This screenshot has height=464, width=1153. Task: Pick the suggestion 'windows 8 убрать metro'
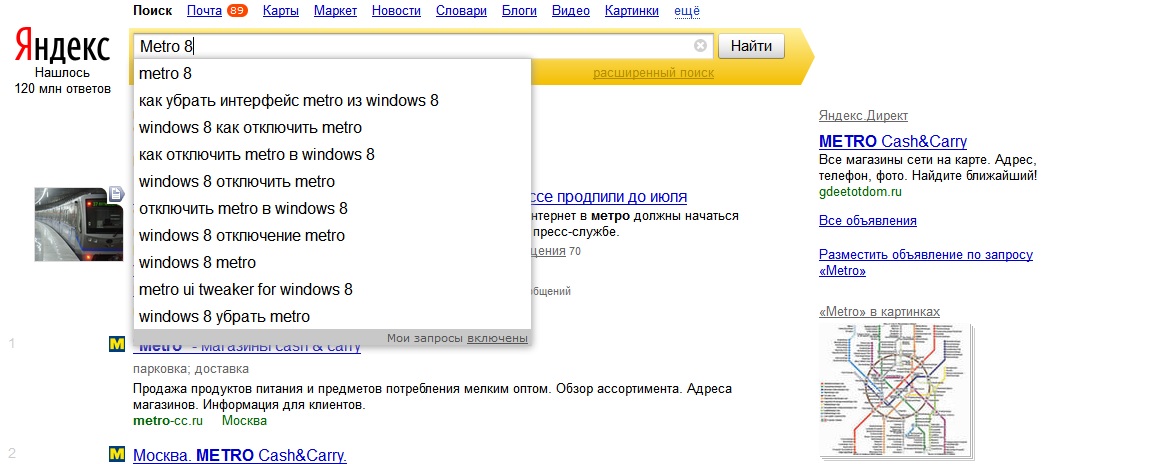tap(224, 316)
